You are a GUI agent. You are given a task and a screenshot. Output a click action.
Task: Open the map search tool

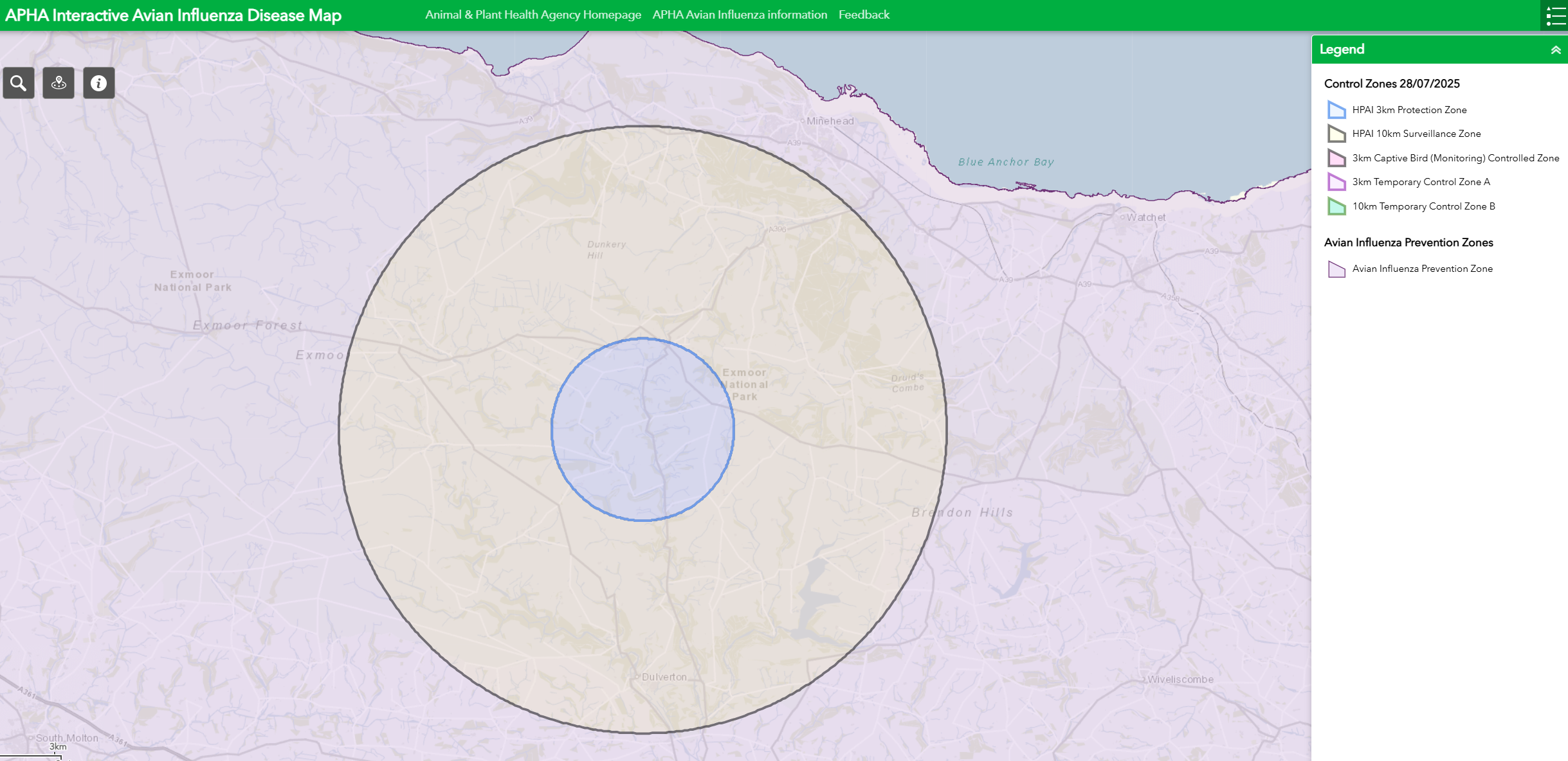(18, 82)
